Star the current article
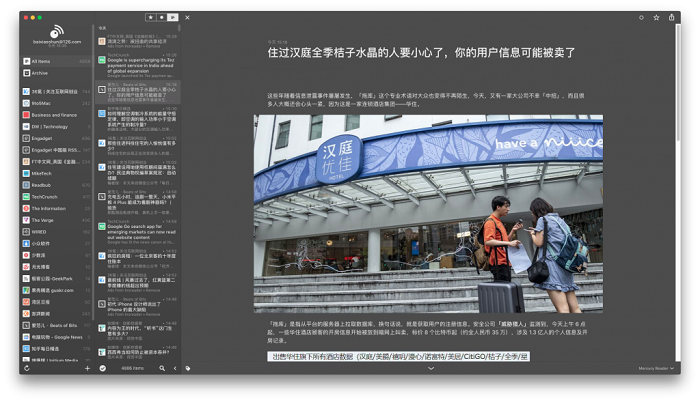Viewport: 700px width, 402px height. tap(656, 18)
